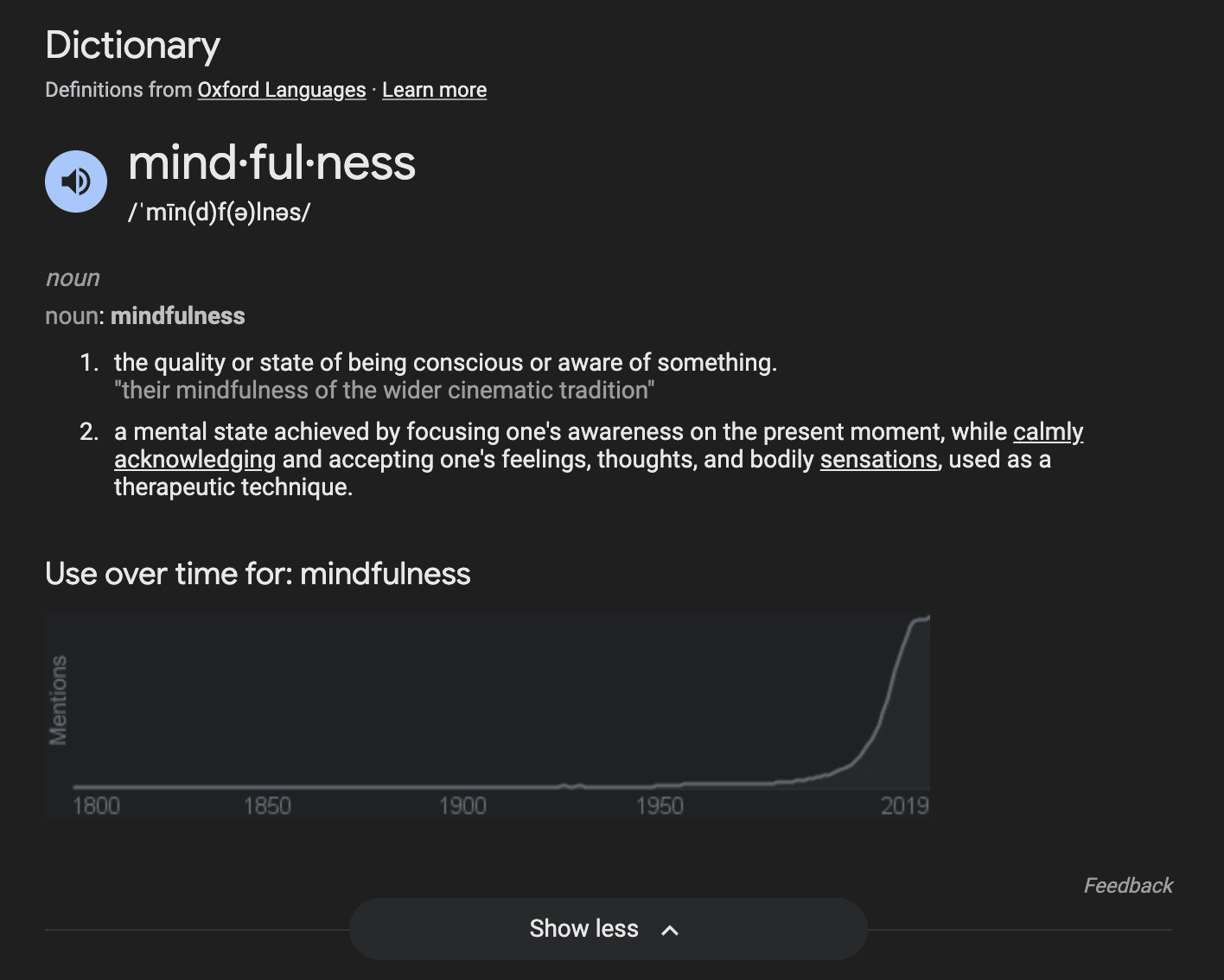Send Feedback on the dictionary box
The image size is (1224, 980).
tap(1127, 886)
